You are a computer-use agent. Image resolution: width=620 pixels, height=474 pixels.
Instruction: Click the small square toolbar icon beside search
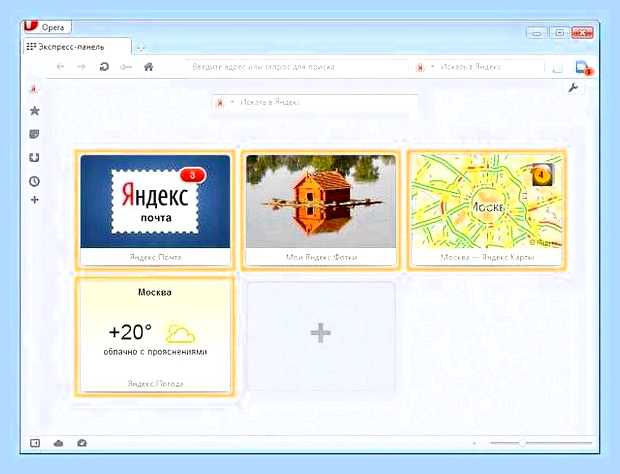pyautogui.click(x=558, y=68)
